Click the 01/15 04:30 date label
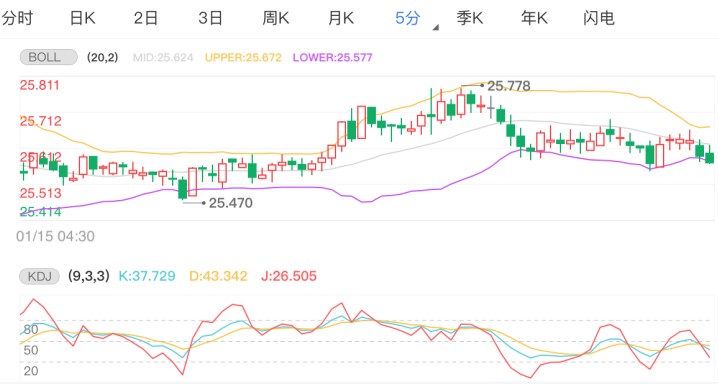The image size is (718, 384). pyautogui.click(x=55, y=236)
